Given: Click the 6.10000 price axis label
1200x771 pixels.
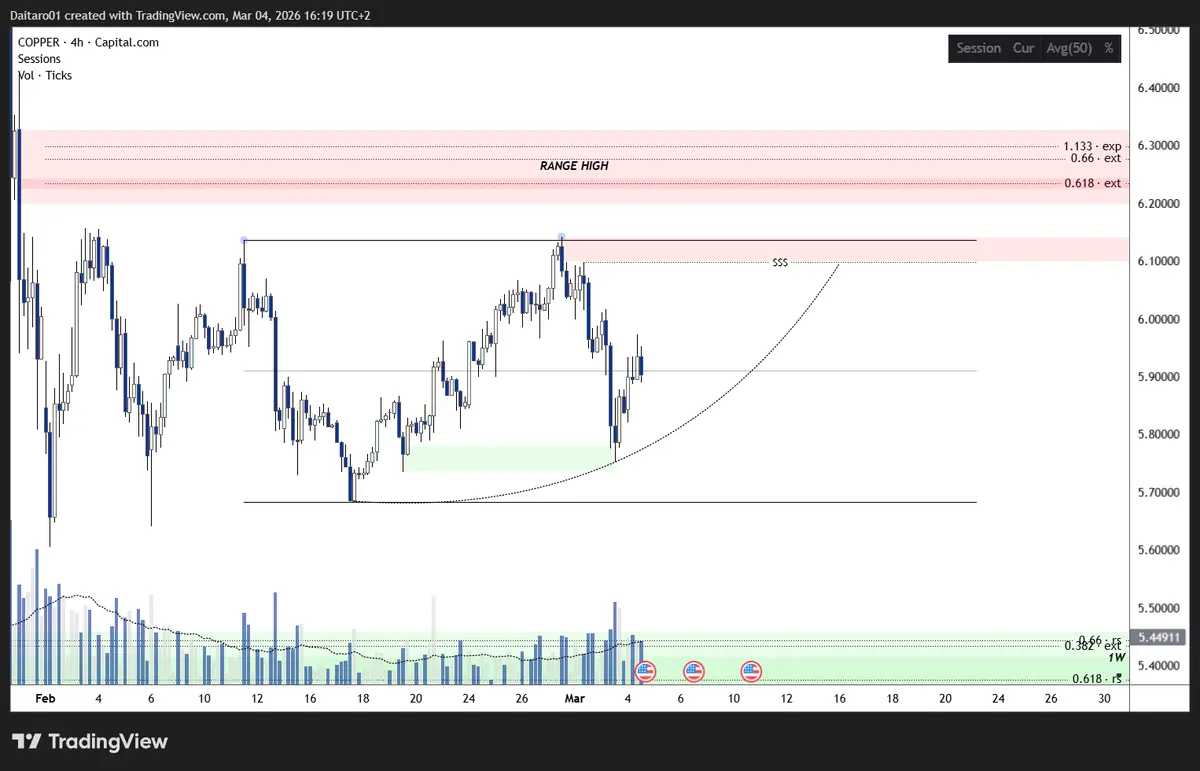Looking at the screenshot, I should (x=1160, y=262).
